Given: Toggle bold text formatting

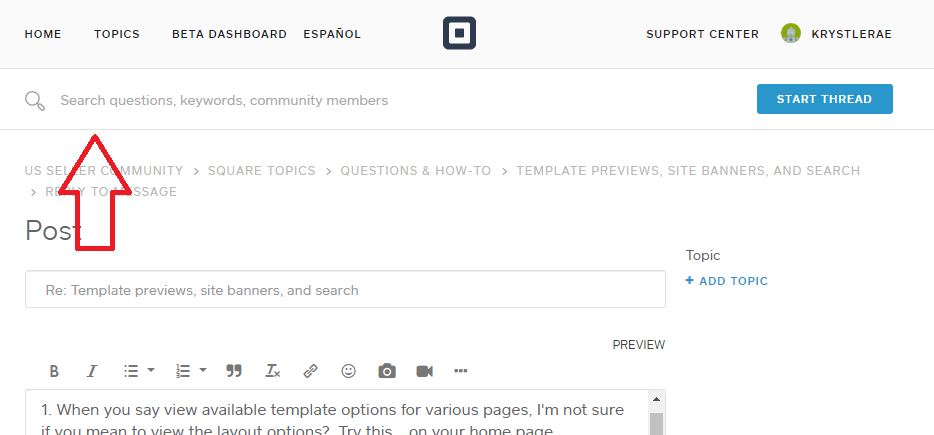Looking at the screenshot, I should [x=54, y=371].
